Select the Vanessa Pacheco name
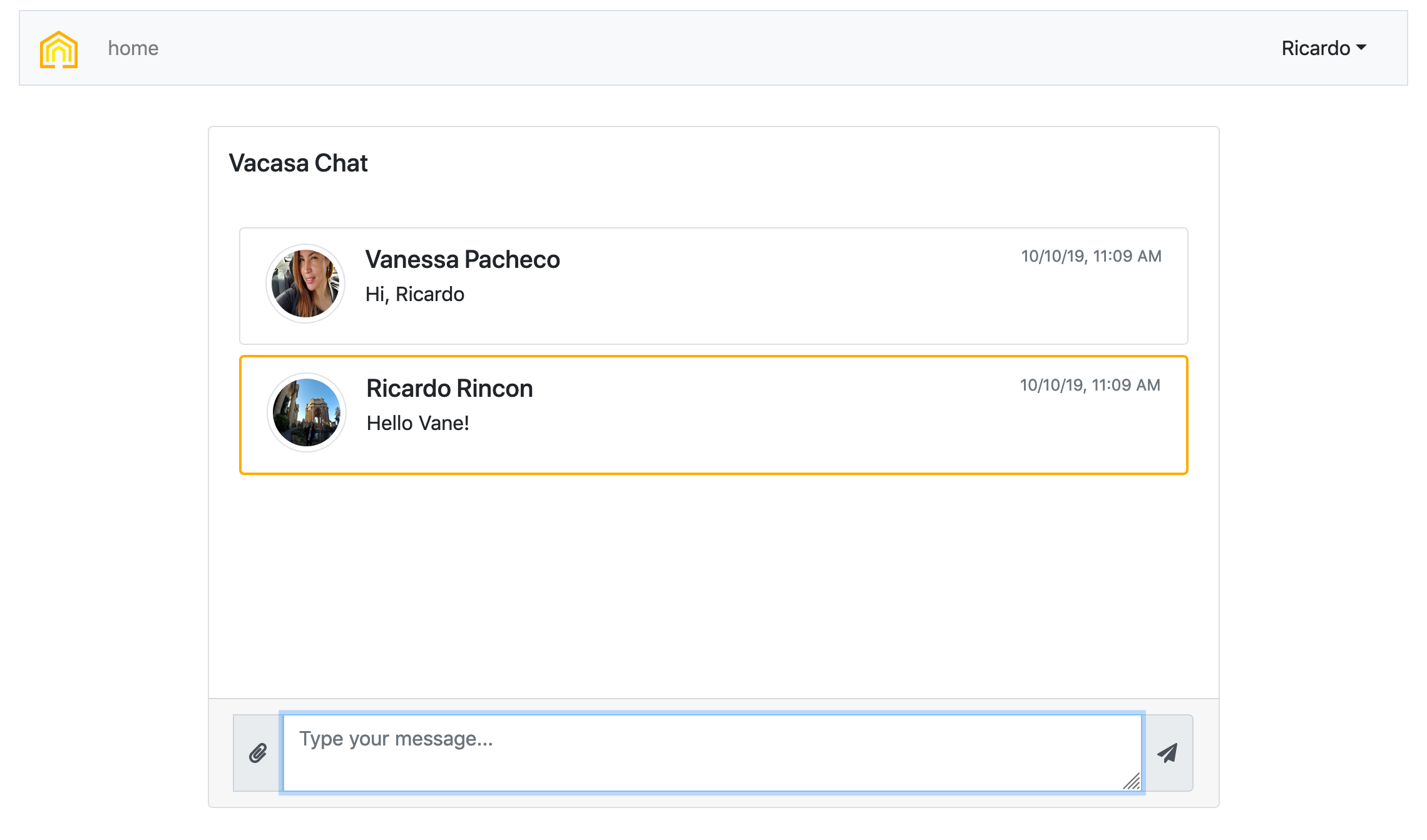The width and height of the screenshot is (1427, 840). (463, 259)
